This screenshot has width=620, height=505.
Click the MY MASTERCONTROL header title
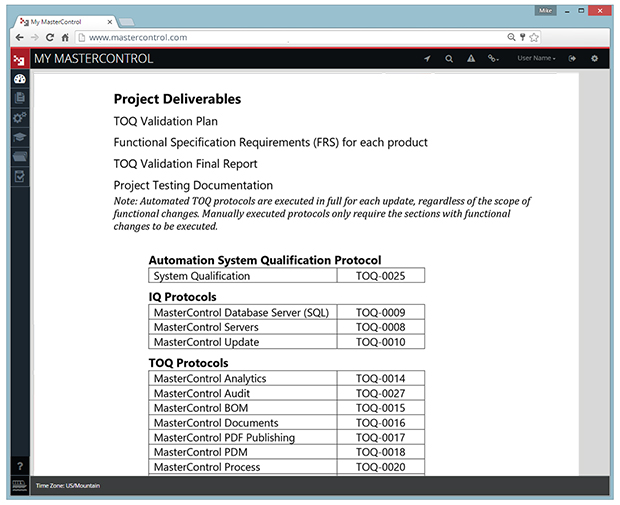click(x=93, y=59)
